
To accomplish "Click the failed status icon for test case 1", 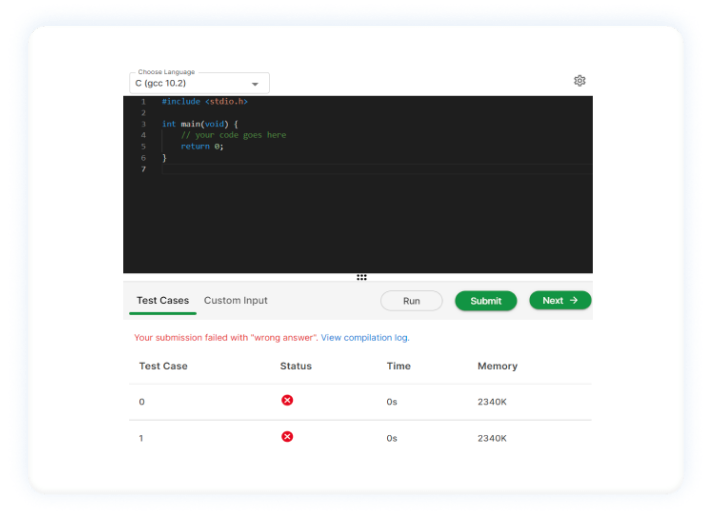I will click(x=287, y=436).
